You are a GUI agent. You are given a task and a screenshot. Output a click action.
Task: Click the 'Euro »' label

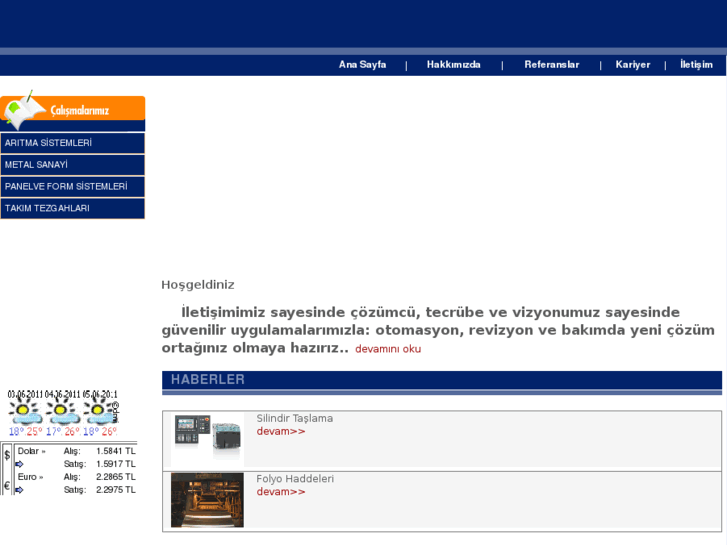point(30,477)
